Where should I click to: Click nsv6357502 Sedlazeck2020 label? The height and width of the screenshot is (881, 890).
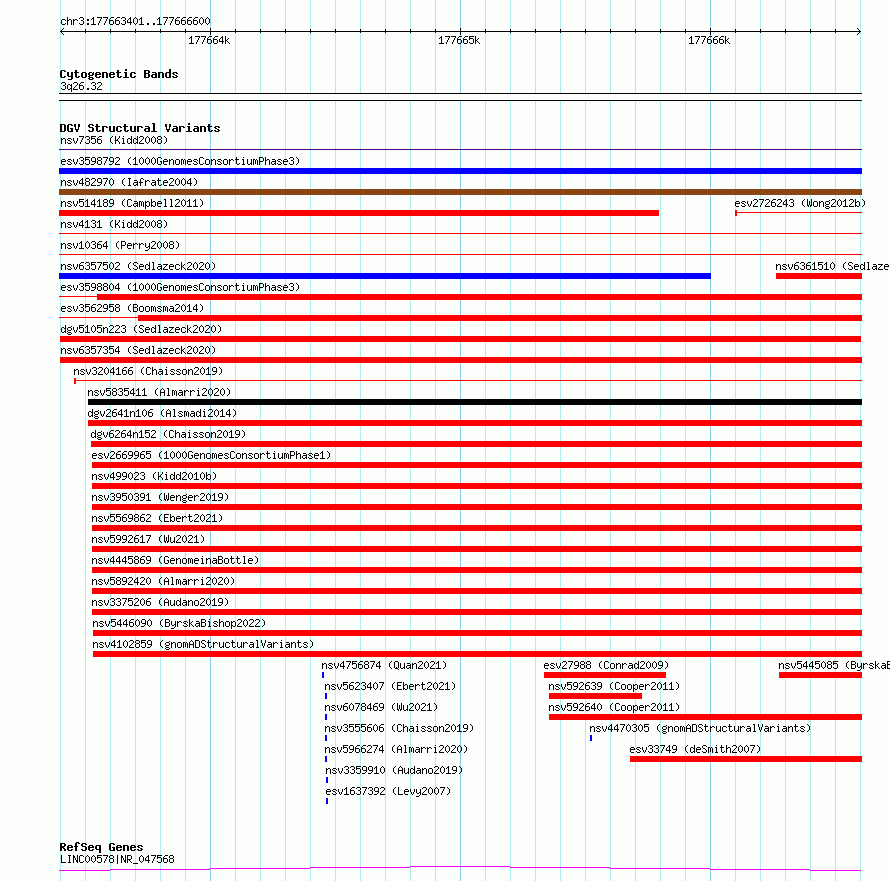point(138,266)
